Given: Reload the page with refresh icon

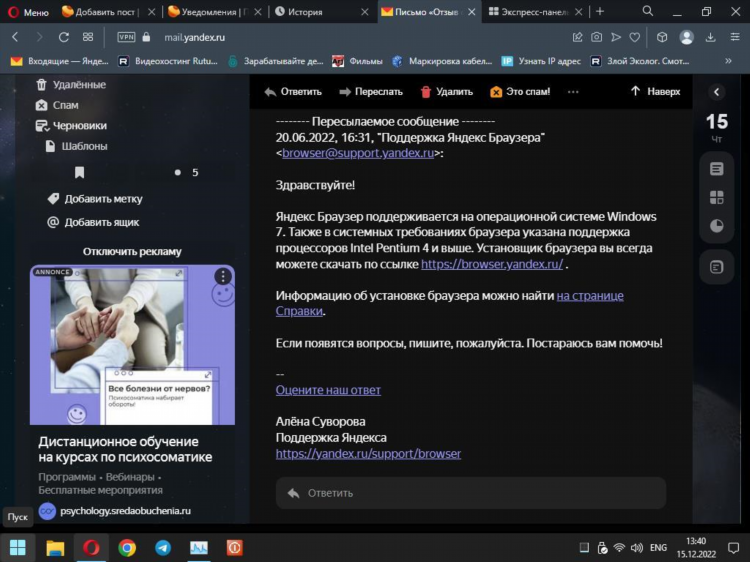Looking at the screenshot, I should point(63,37).
